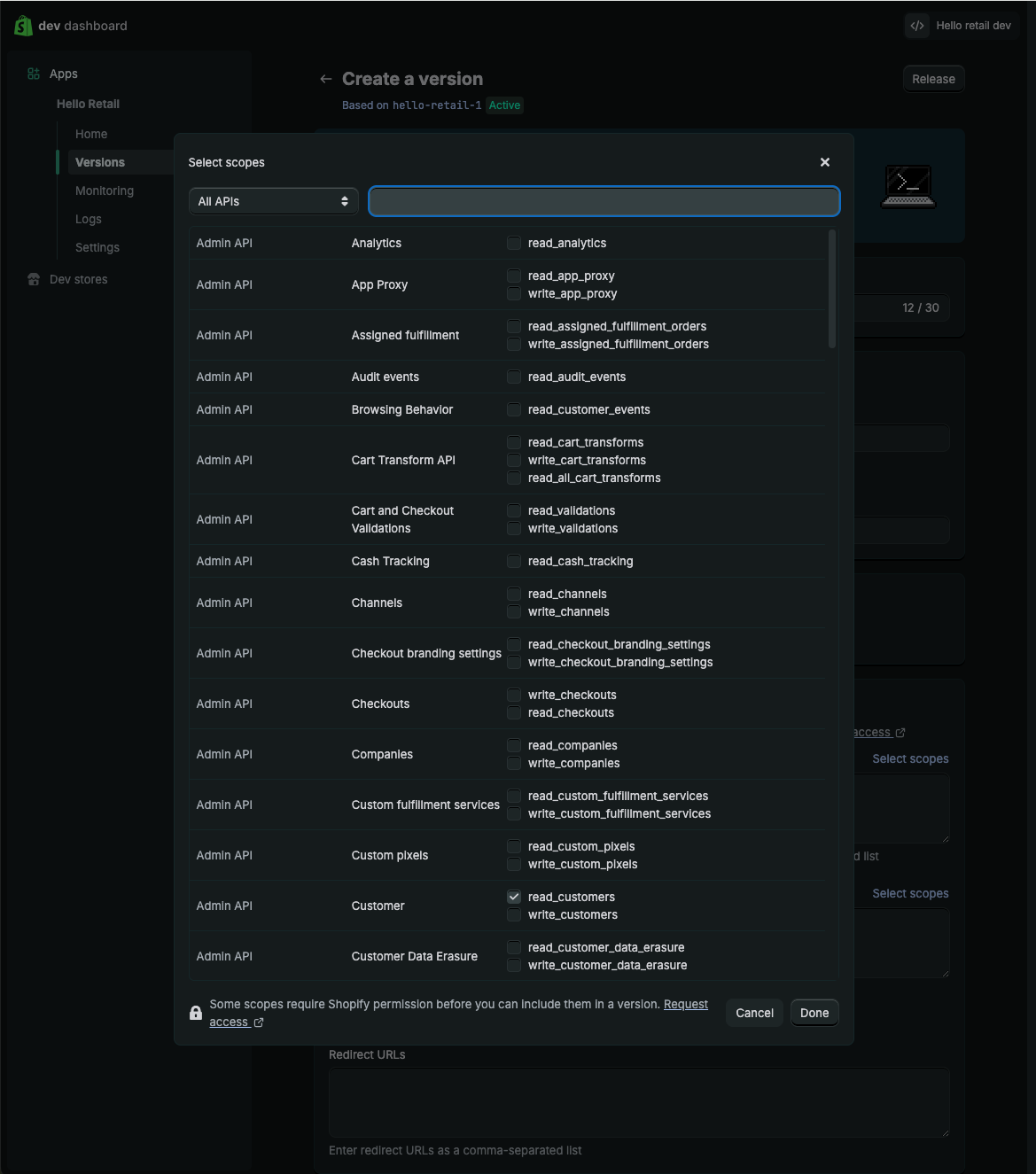Tick the read_cash_tracking checkbox
The height and width of the screenshot is (1174, 1036).
click(514, 561)
